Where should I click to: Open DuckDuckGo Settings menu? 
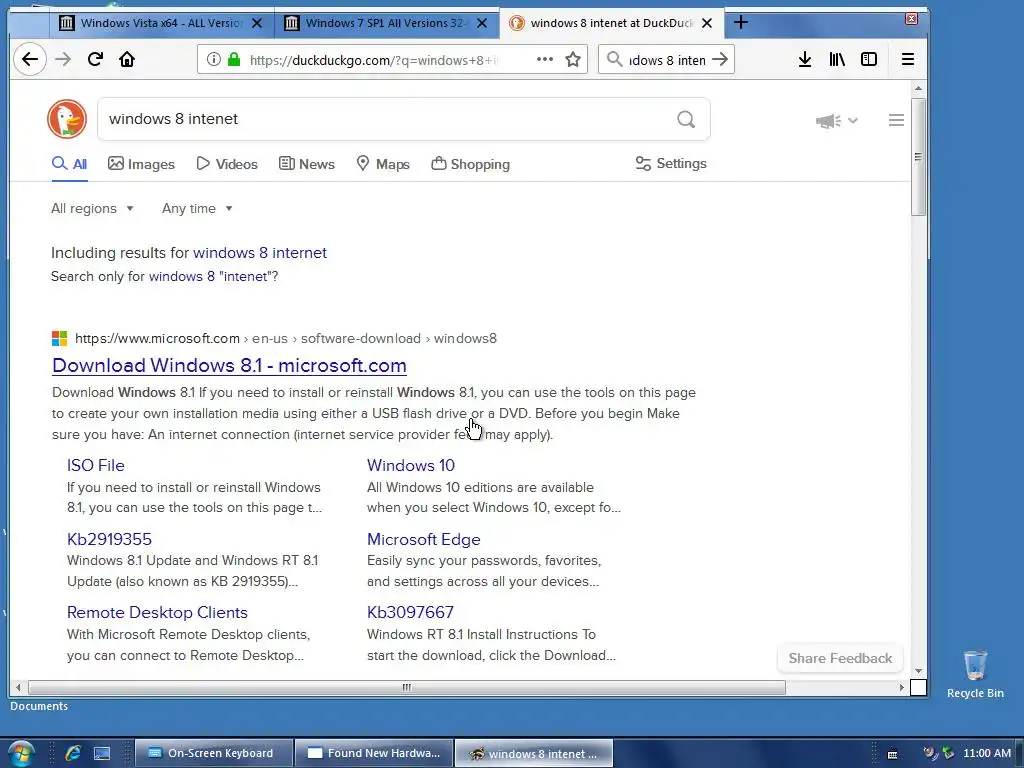pos(671,163)
